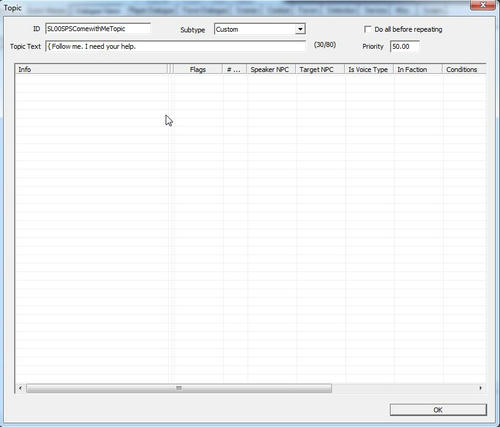The height and width of the screenshot is (427, 500).
Task: Click the horizontal scrollbar left arrow
Action: point(20,388)
